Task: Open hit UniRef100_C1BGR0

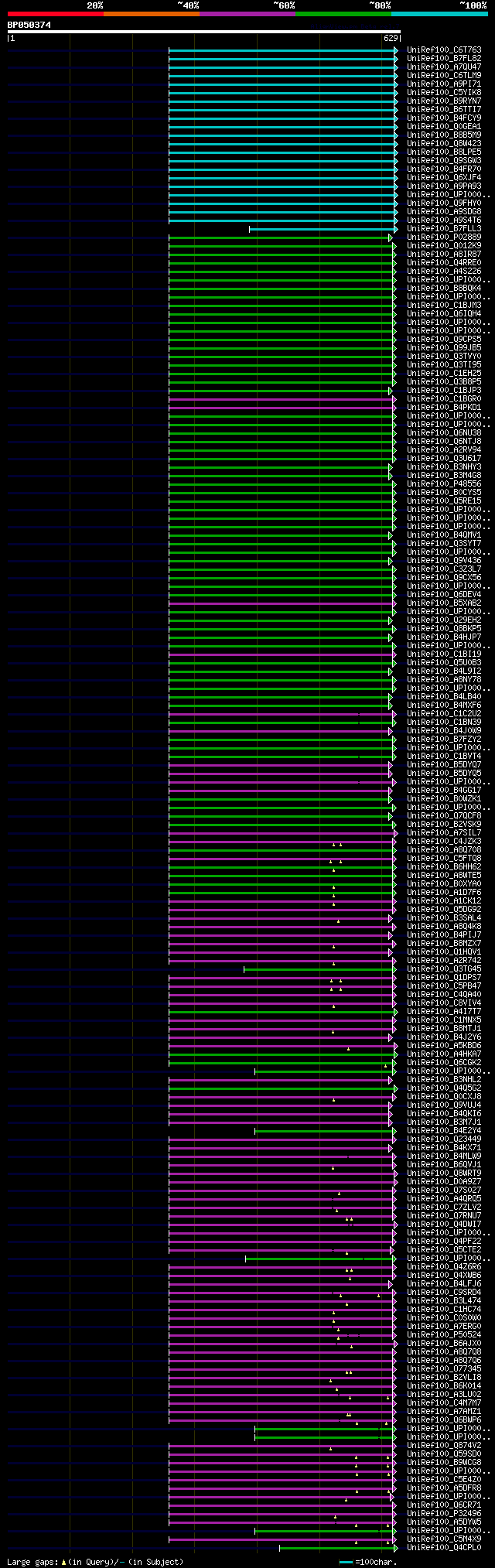Action: pos(444,399)
